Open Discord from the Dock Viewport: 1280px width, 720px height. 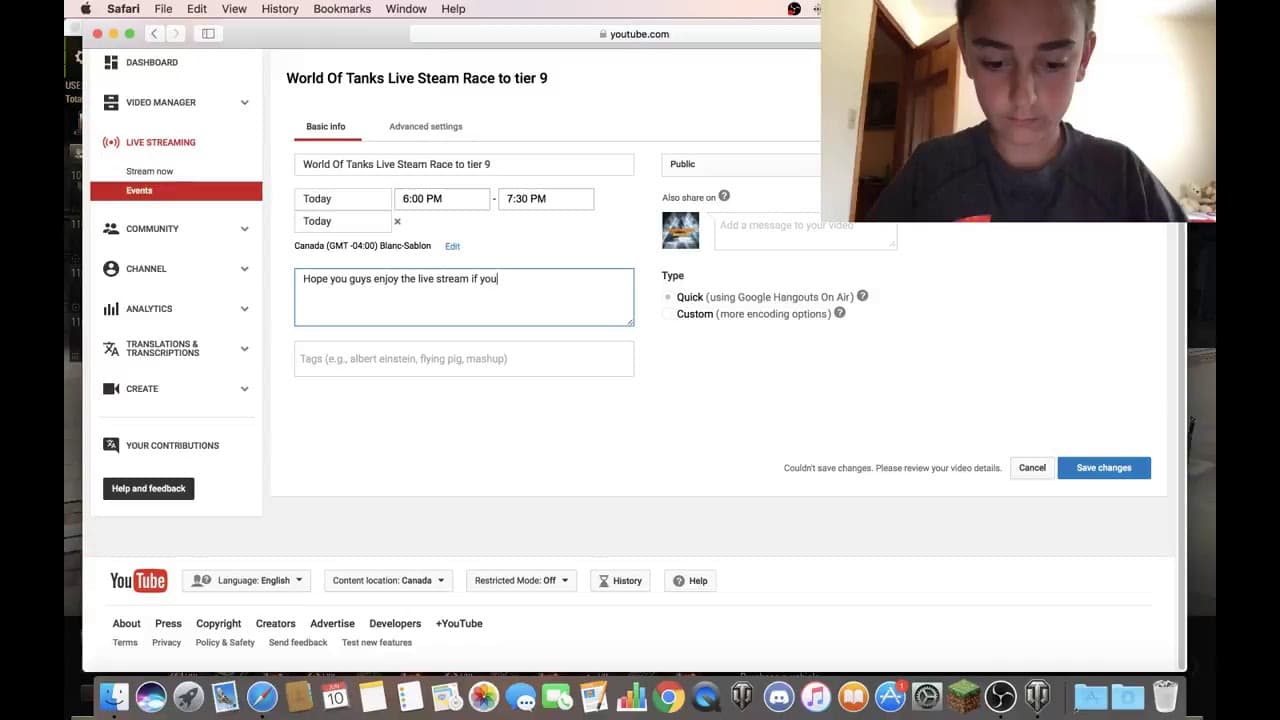click(779, 696)
